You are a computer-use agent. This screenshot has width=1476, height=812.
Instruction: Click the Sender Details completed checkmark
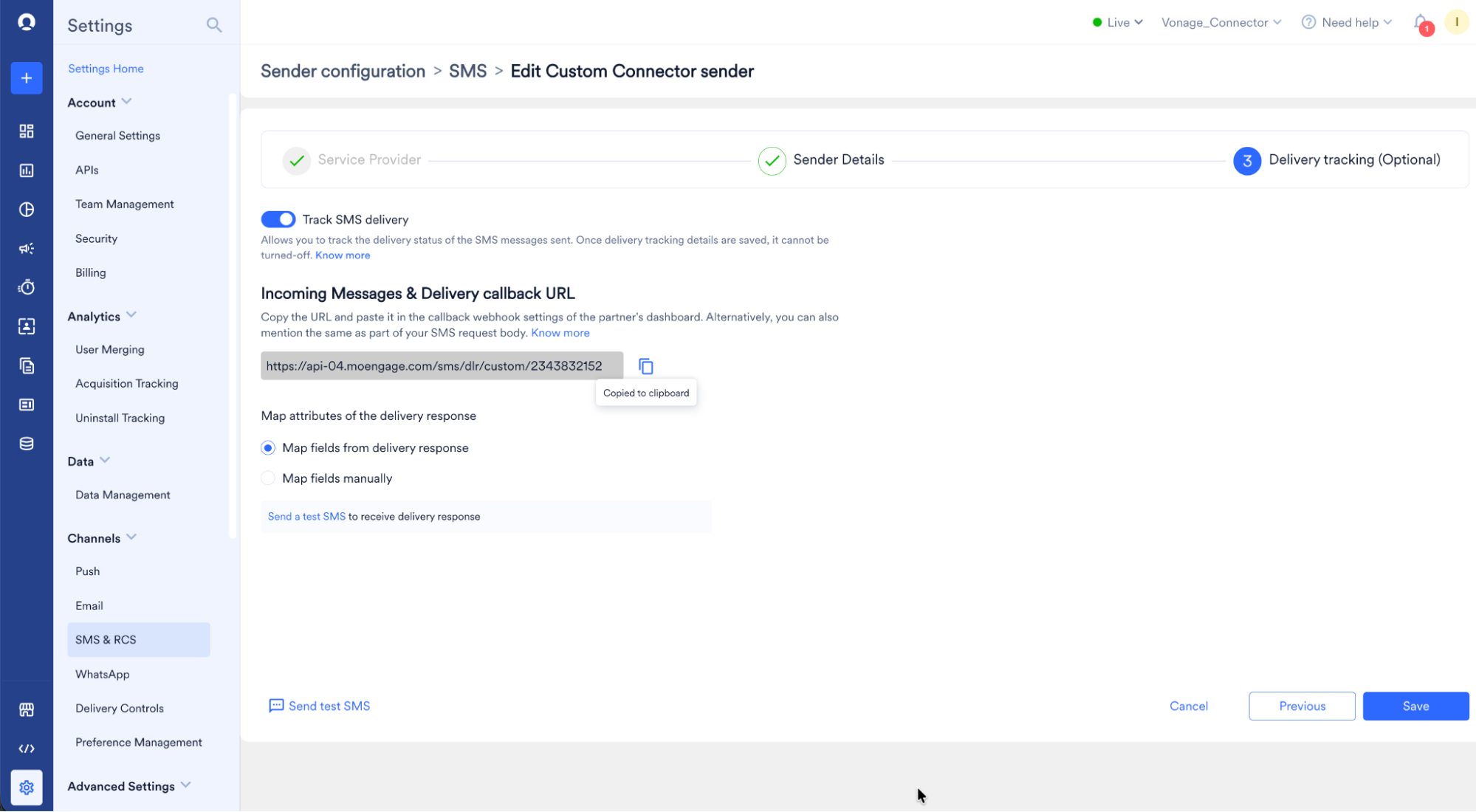772,160
